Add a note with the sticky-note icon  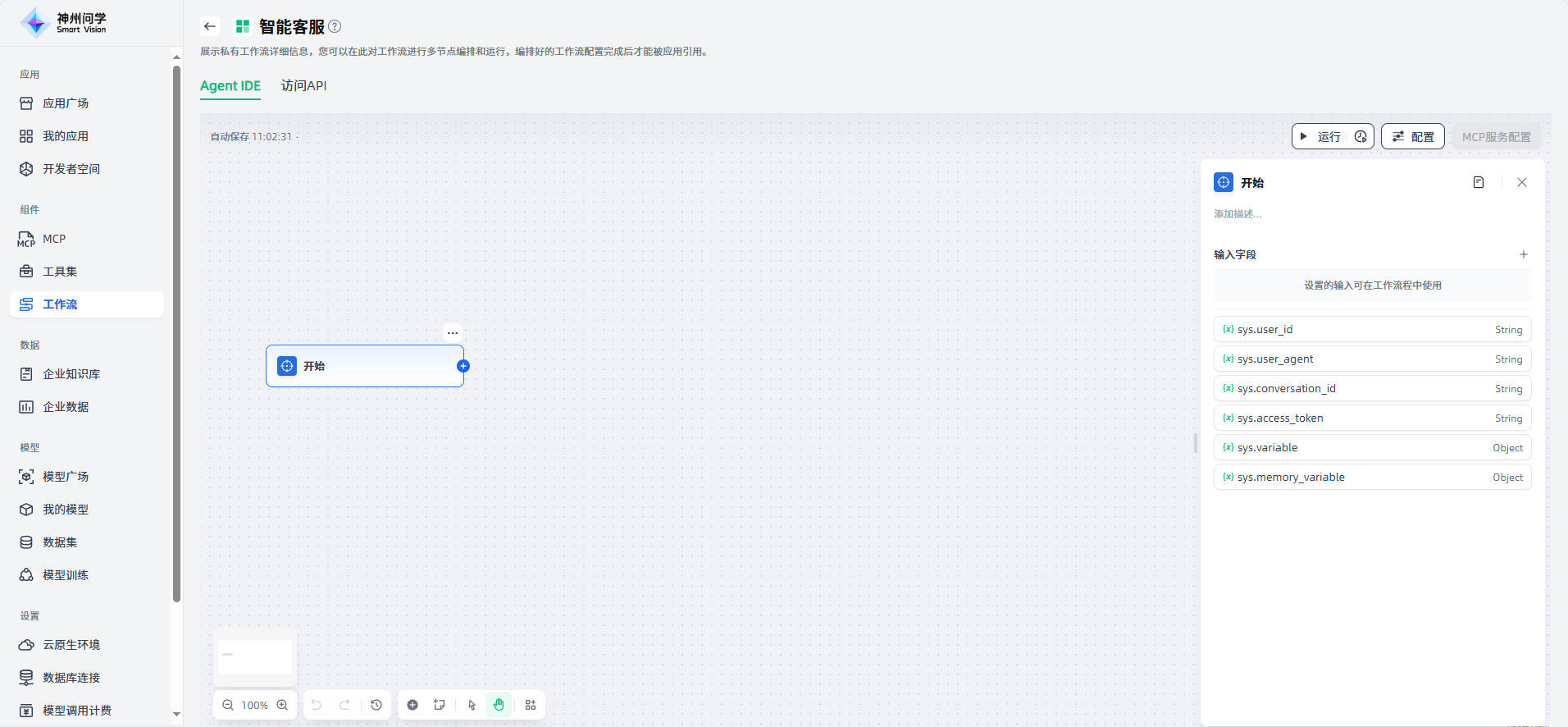(x=440, y=705)
